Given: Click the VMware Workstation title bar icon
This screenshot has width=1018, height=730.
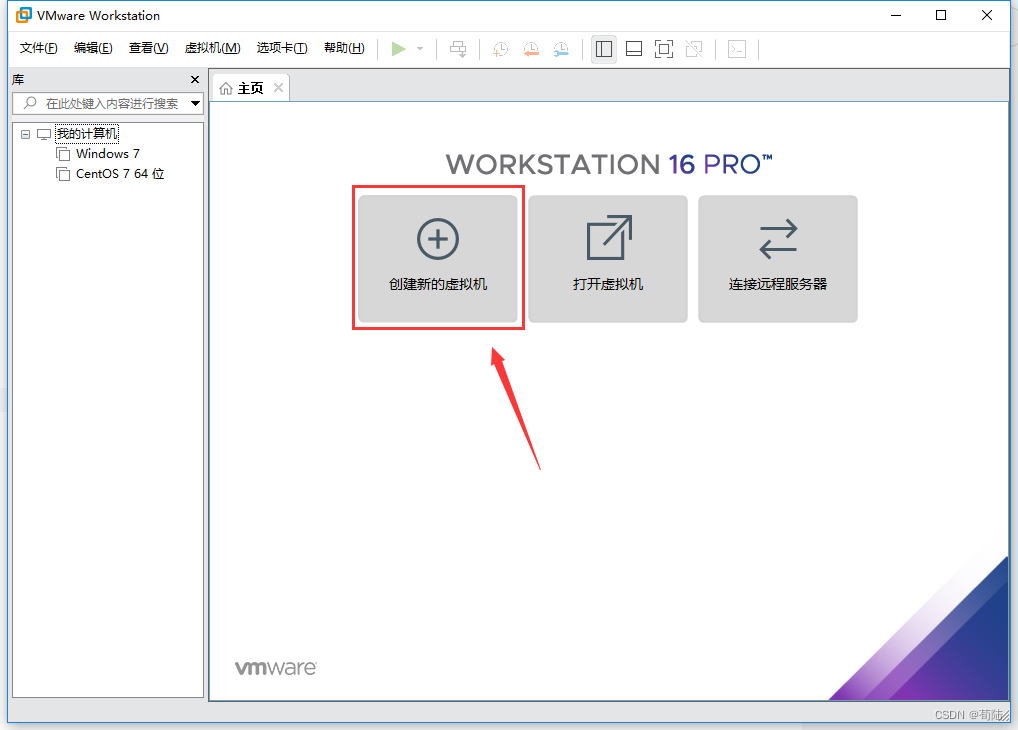Looking at the screenshot, I should [23, 15].
